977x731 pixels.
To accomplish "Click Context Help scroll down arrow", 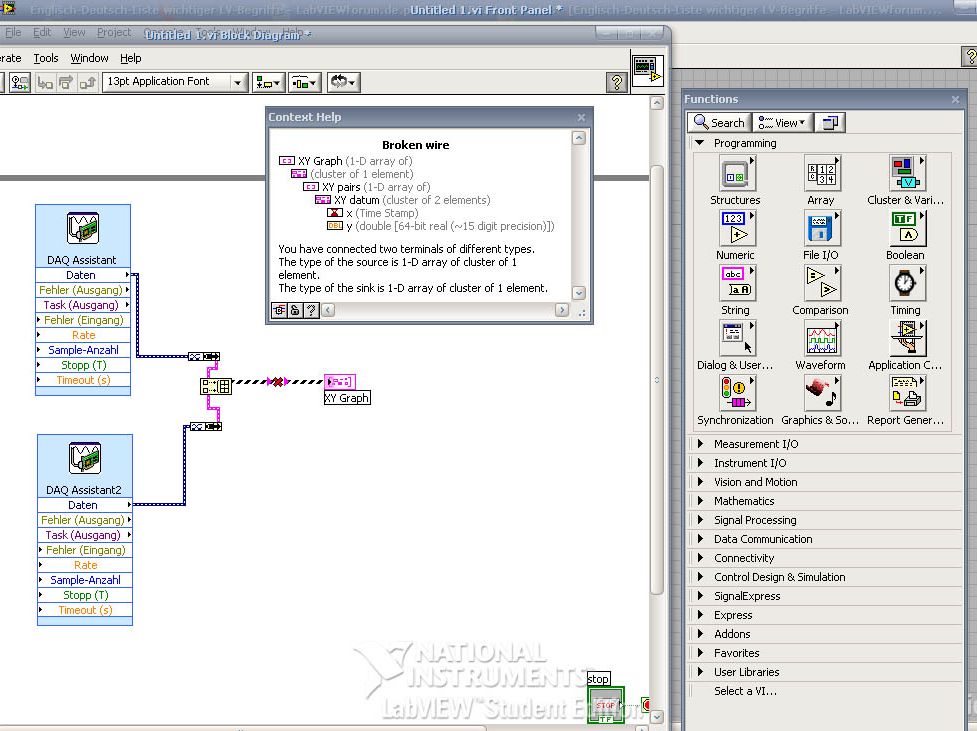I will [579, 293].
